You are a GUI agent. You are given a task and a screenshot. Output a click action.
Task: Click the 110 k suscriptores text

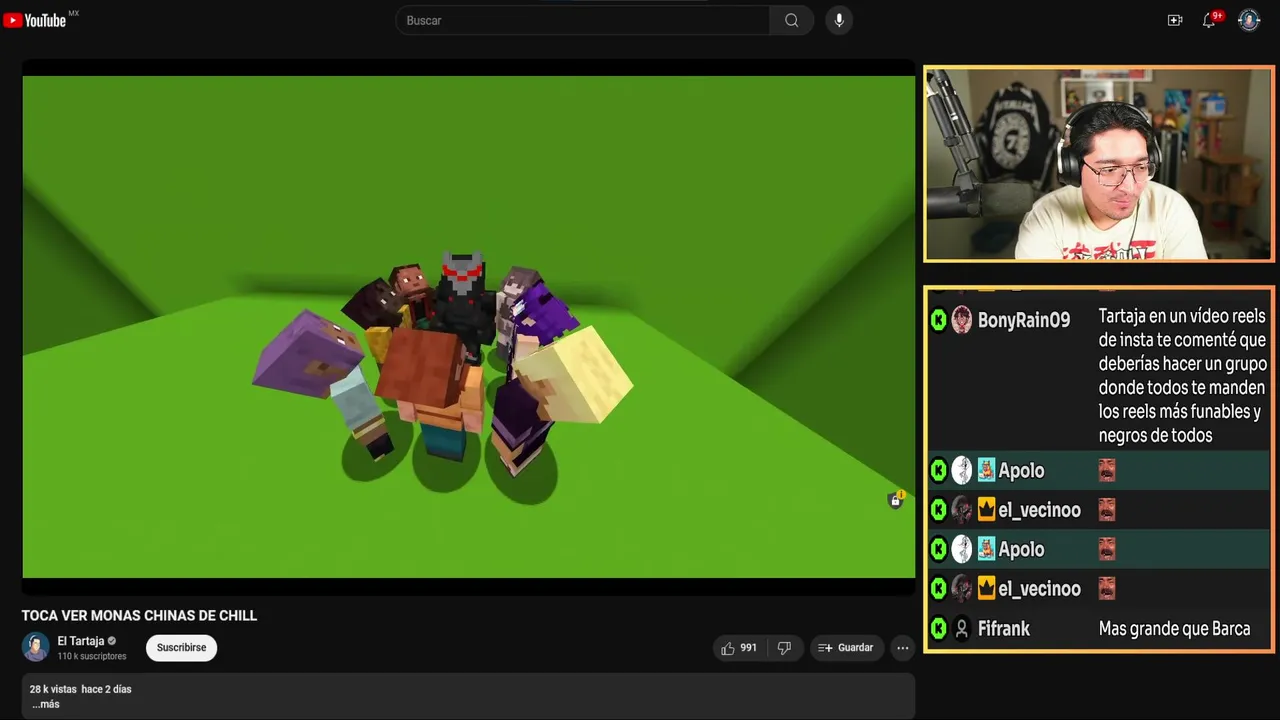[92, 656]
